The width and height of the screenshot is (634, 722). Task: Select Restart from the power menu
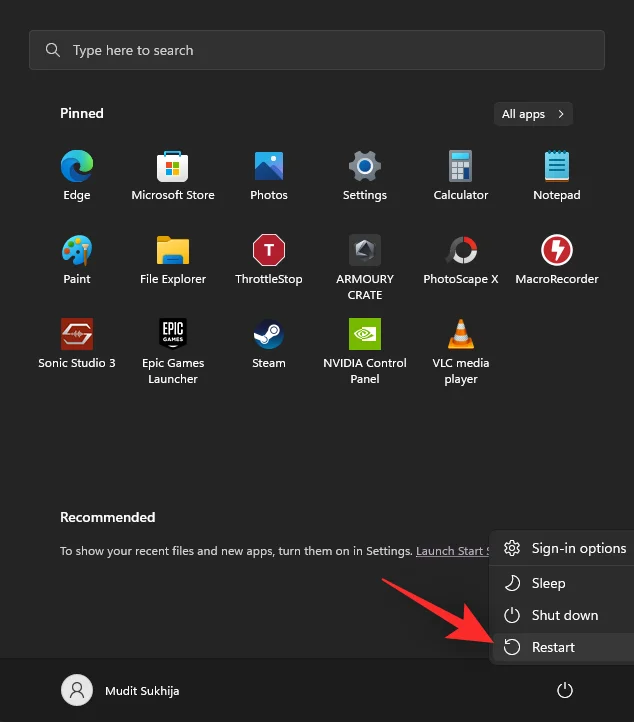[554, 647]
